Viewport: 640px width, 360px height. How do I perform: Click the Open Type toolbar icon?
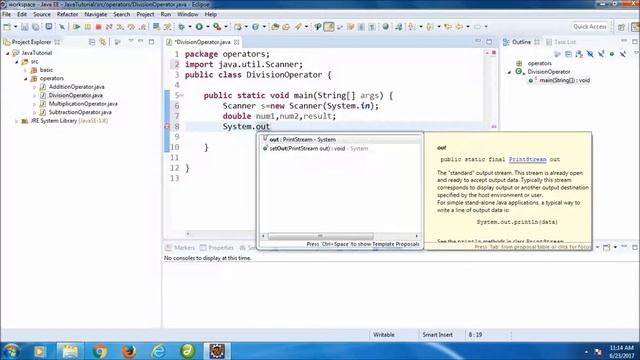pos(275,27)
